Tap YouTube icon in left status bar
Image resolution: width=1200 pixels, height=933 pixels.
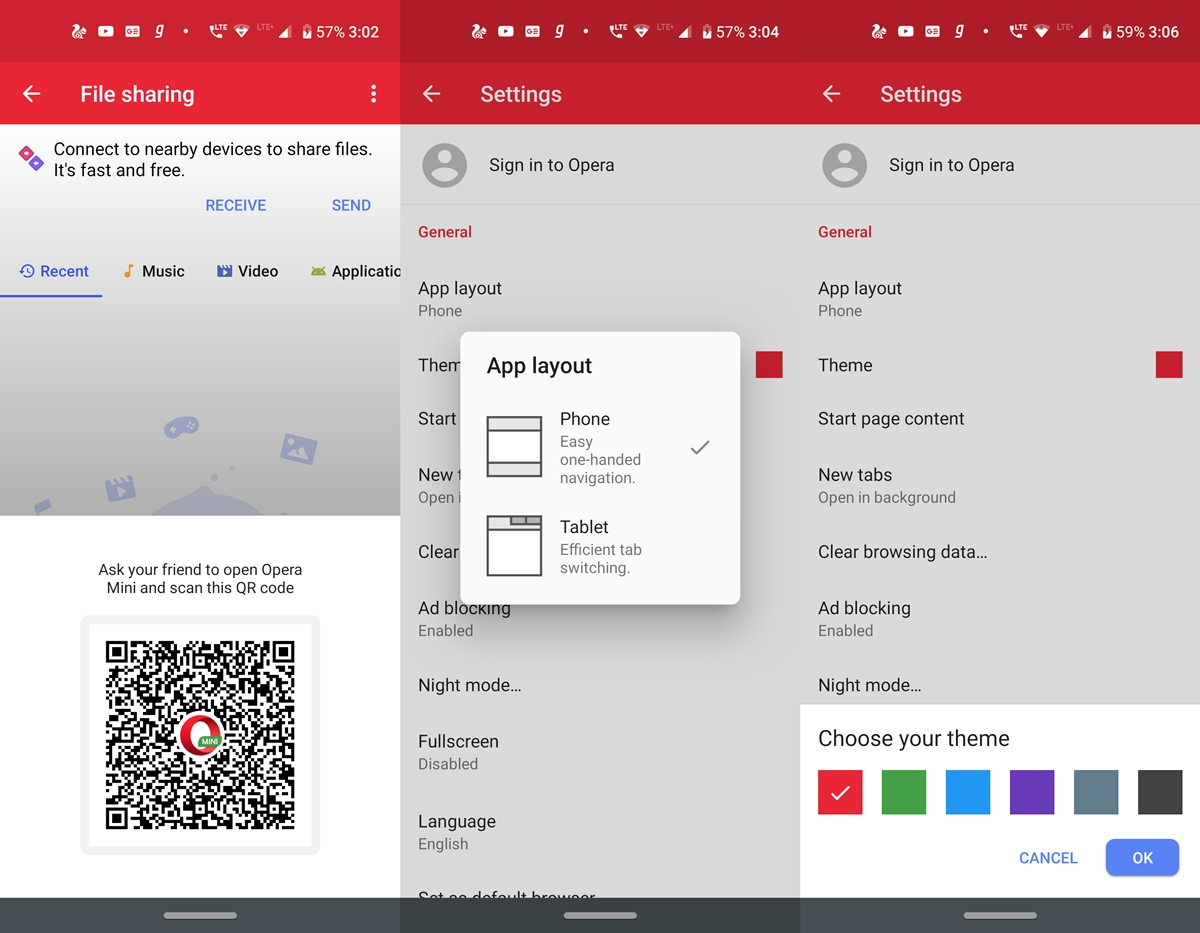coord(106,32)
